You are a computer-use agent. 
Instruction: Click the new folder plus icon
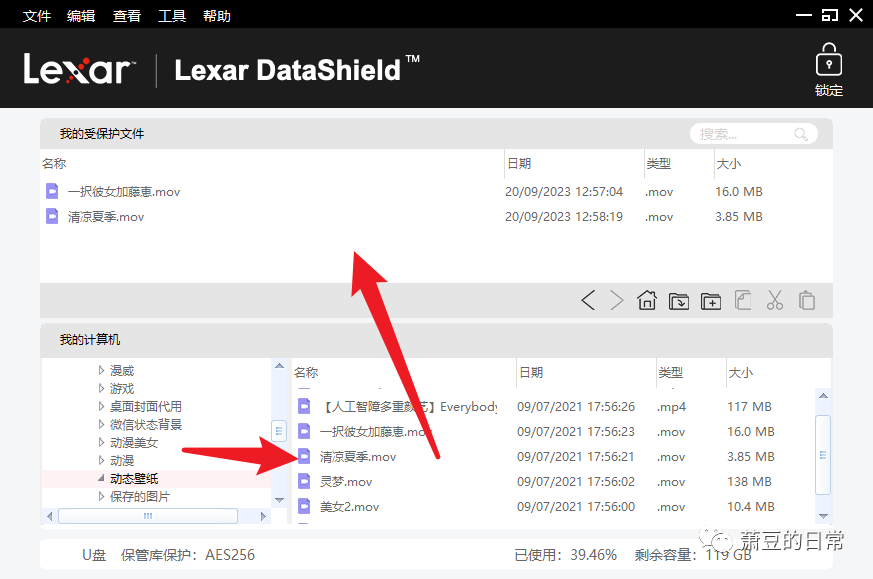[x=711, y=301]
